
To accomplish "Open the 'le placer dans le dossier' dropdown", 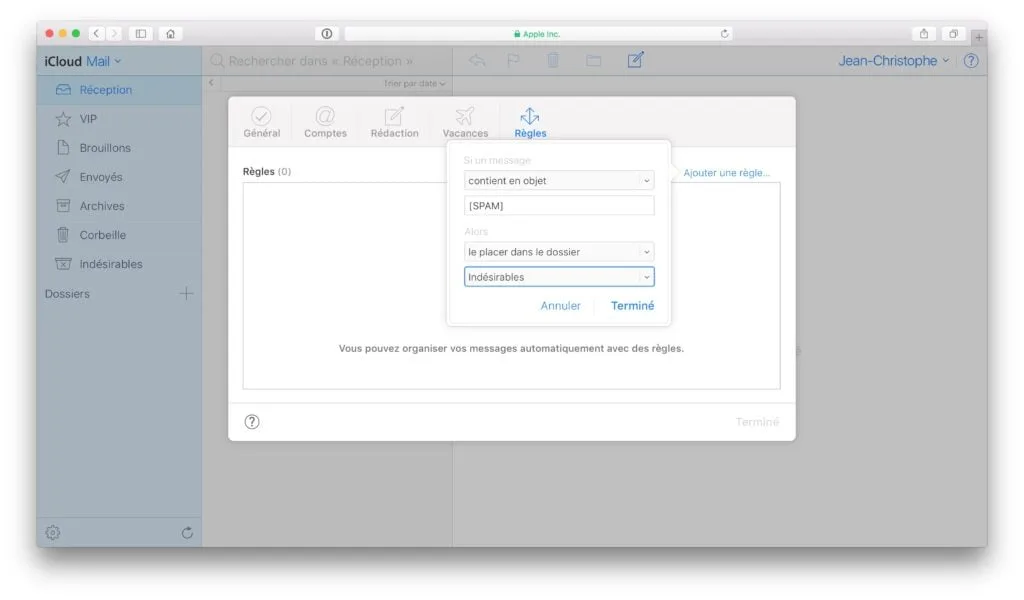I will (x=558, y=252).
